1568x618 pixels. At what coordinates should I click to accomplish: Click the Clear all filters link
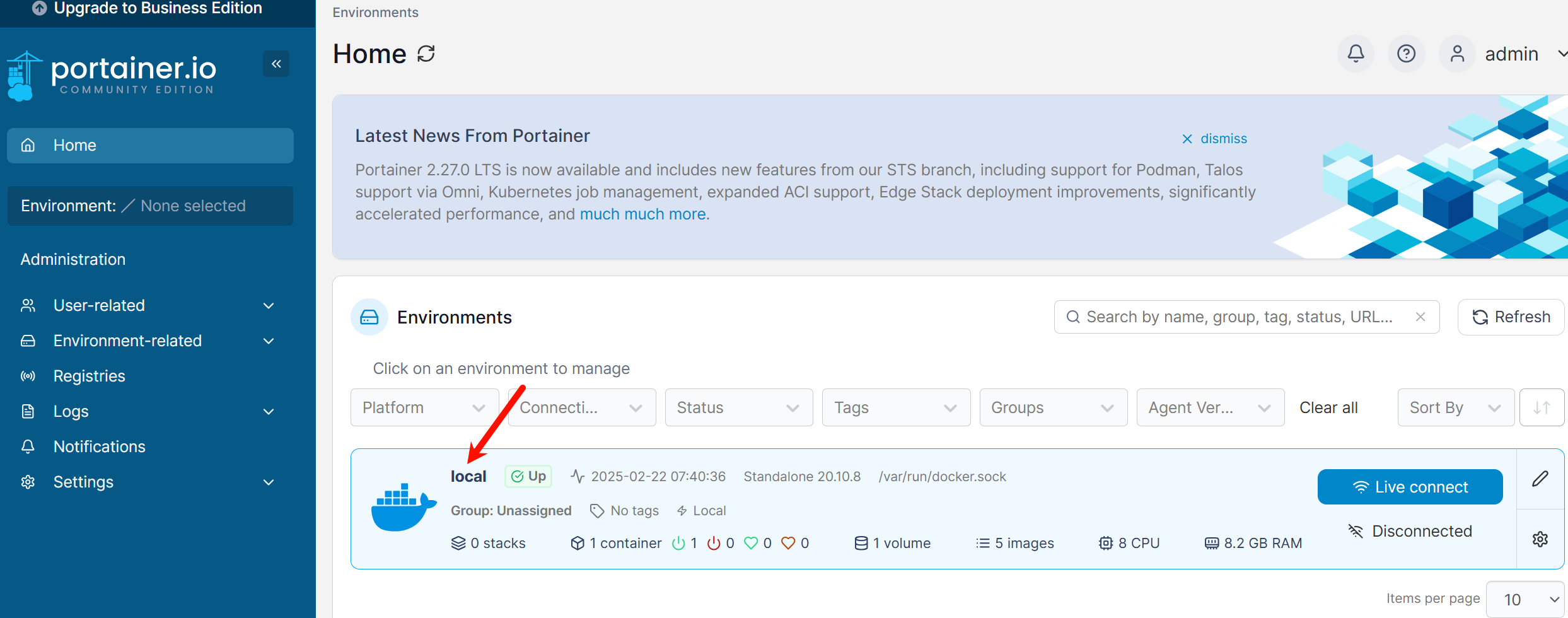click(x=1328, y=408)
